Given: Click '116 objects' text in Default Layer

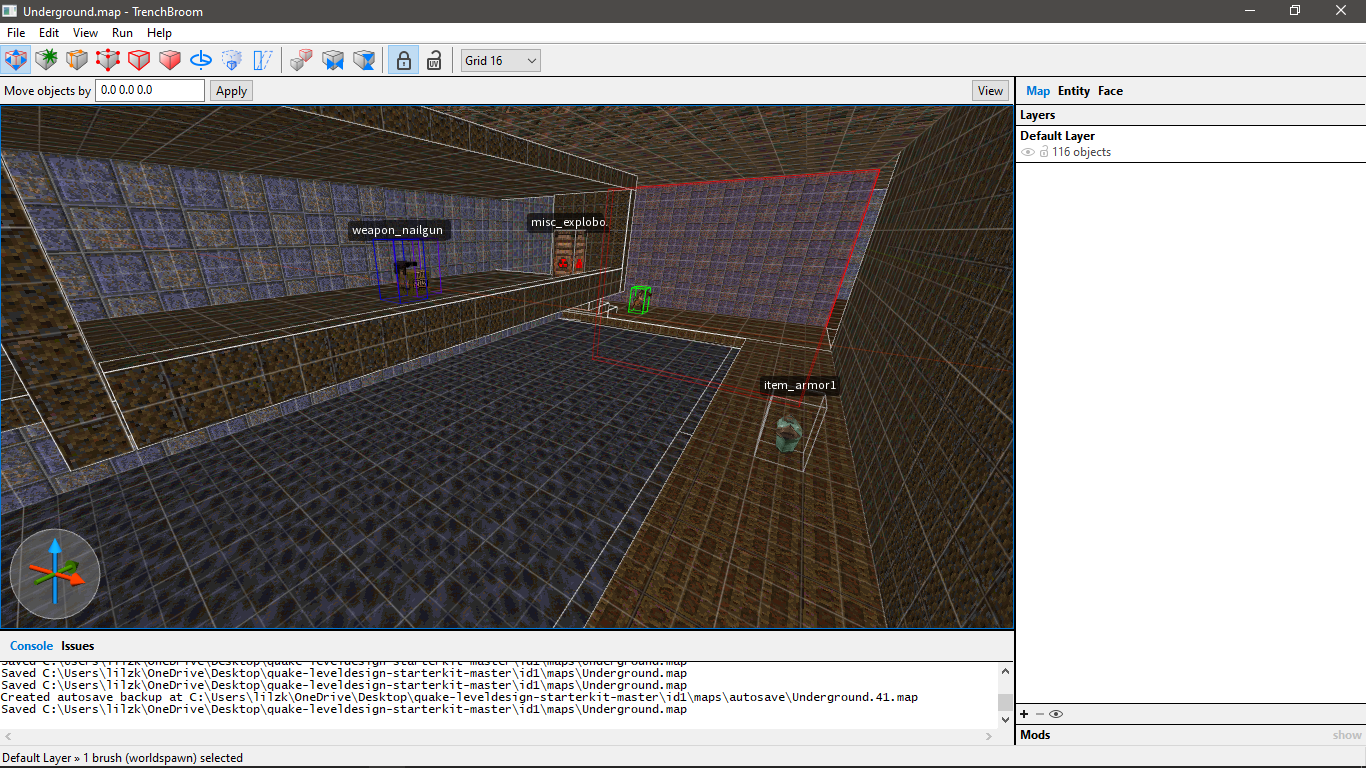Looking at the screenshot, I should pos(1081,152).
